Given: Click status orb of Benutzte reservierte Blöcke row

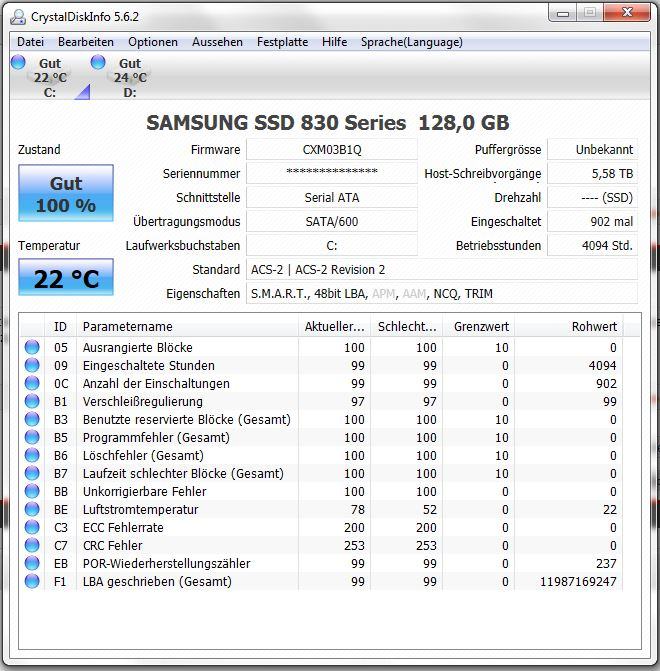Looking at the screenshot, I should point(32,419).
